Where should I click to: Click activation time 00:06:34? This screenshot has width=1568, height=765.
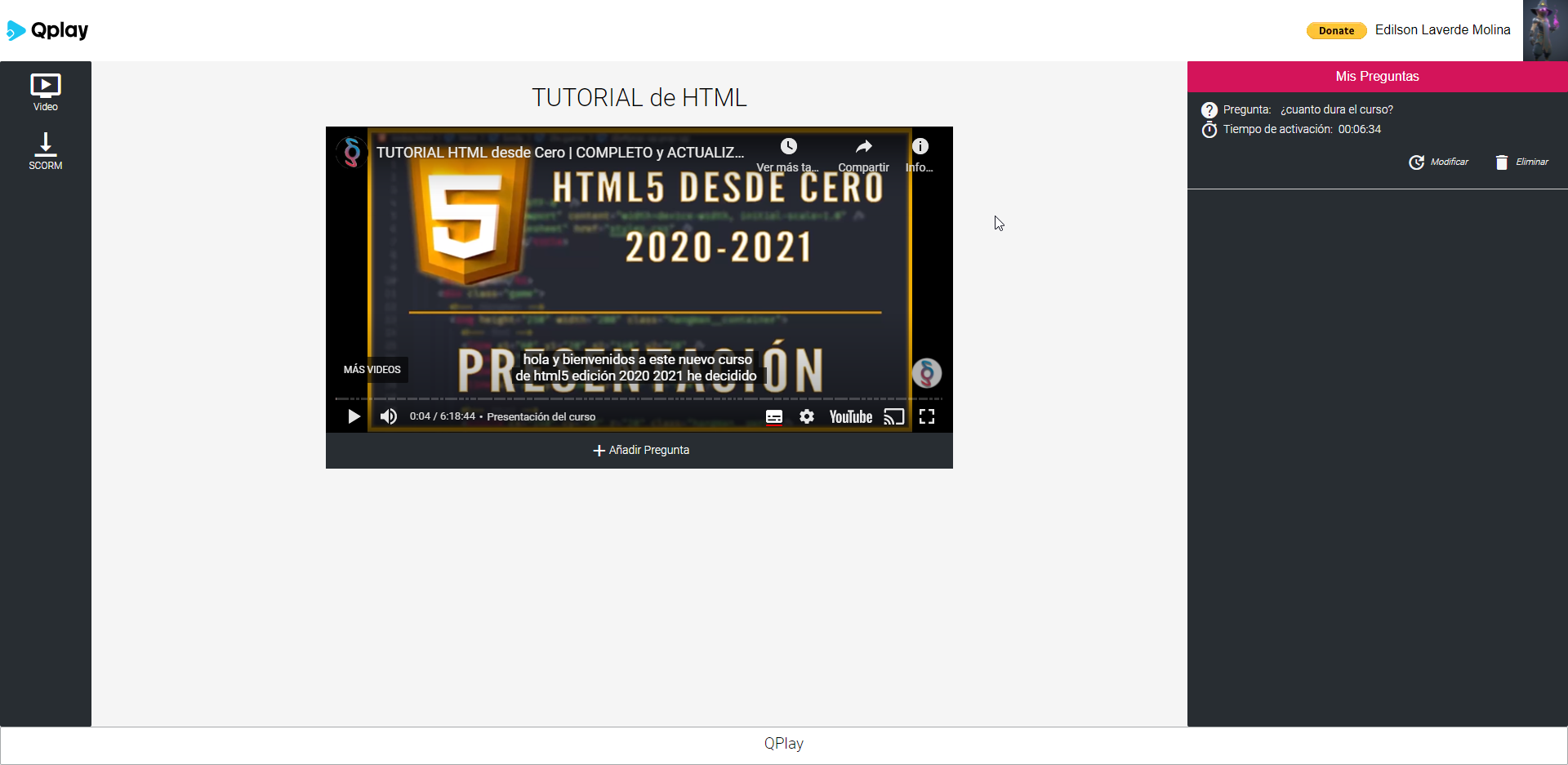pos(1360,129)
